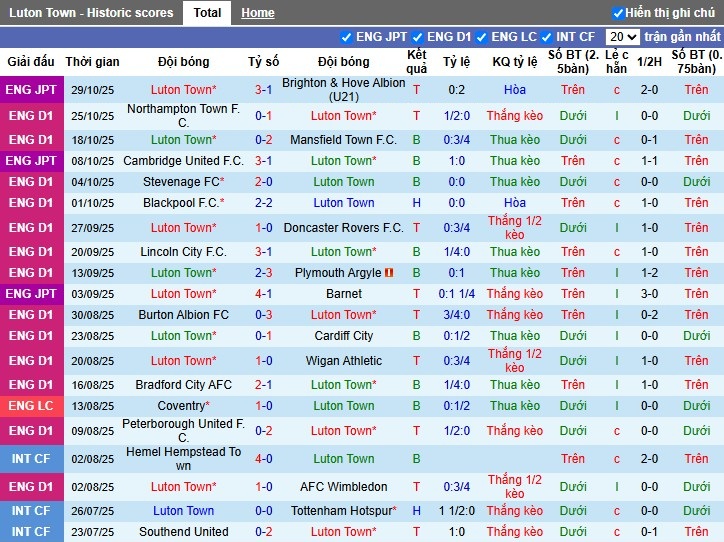The image size is (724, 542).
Task: Click the Lẻ chẵn column header
Action: coord(616,62)
